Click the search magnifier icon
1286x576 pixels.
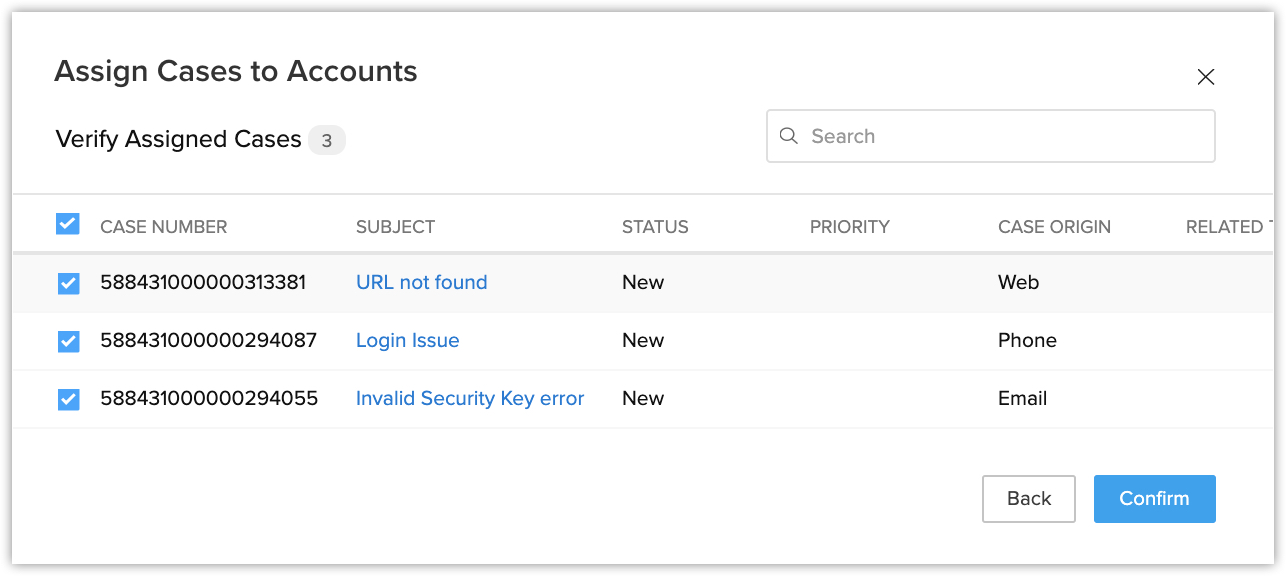(x=789, y=136)
